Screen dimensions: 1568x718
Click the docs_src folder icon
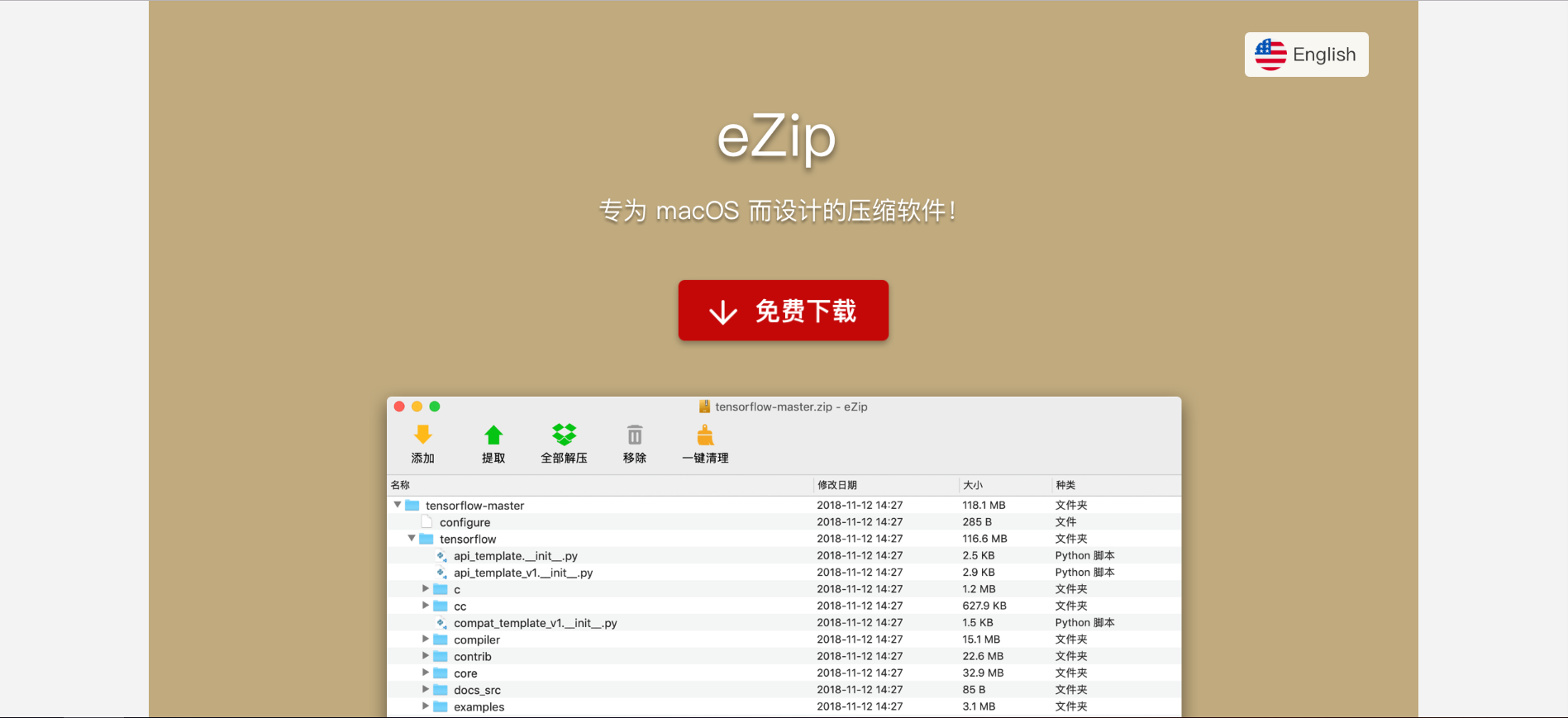coord(441,690)
